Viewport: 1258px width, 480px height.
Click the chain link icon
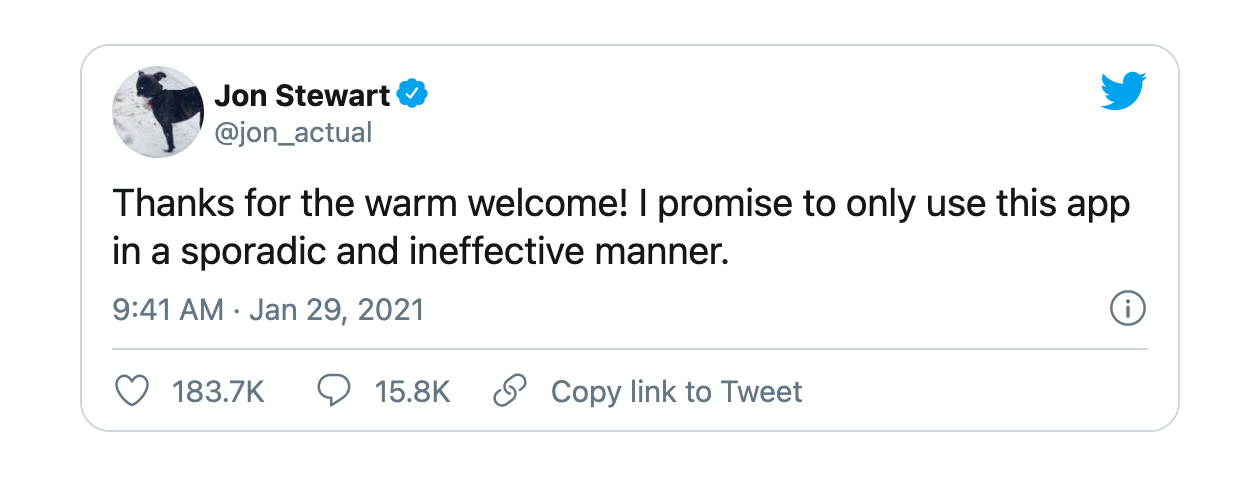[510, 391]
